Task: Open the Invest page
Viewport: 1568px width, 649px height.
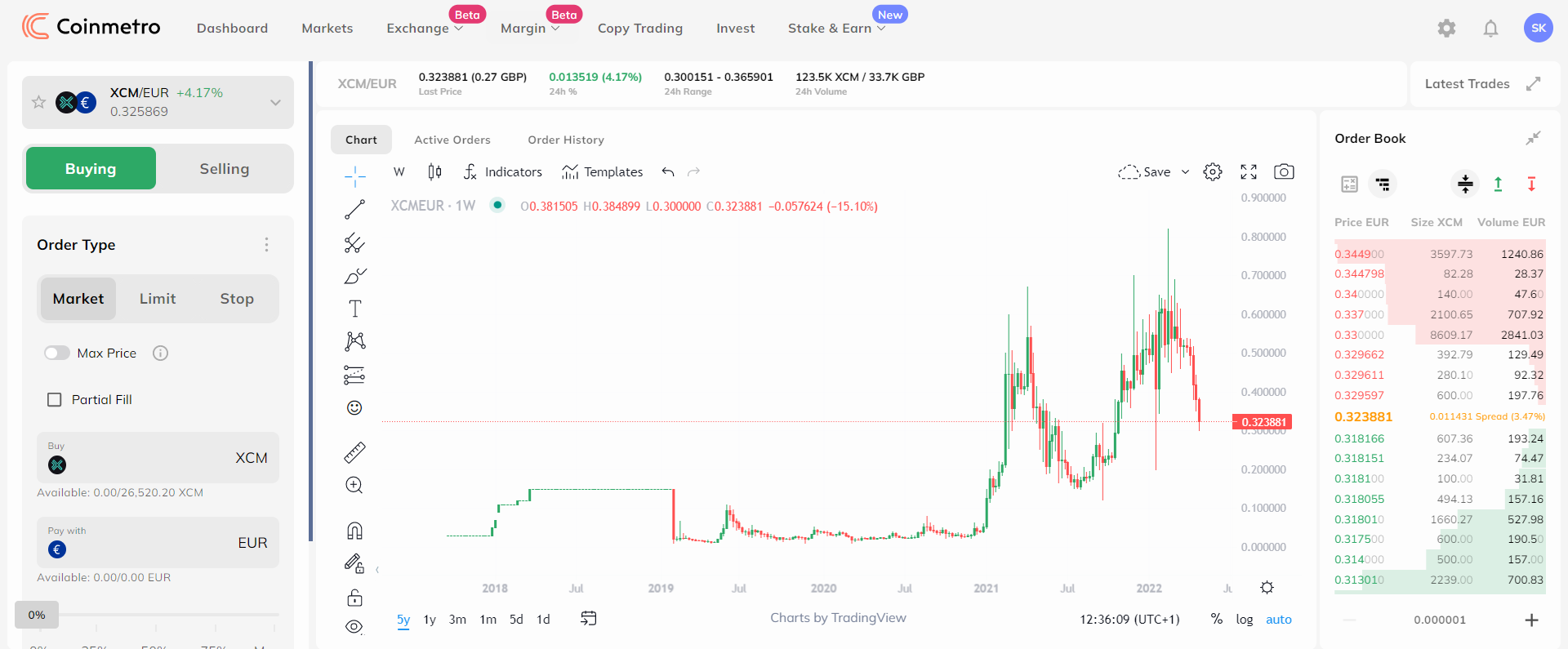Action: (735, 28)
